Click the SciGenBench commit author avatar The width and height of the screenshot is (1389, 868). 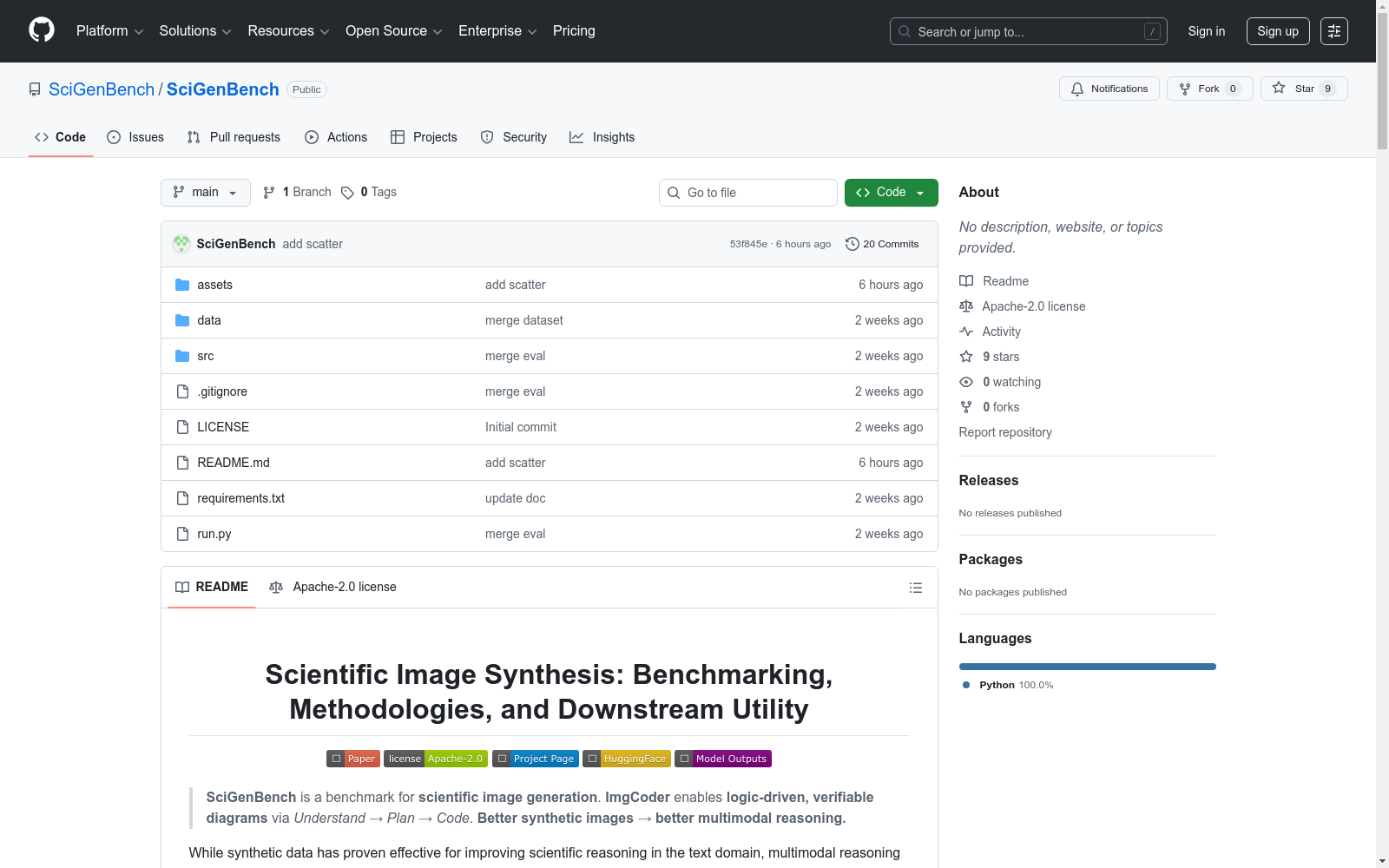(181, 244)
